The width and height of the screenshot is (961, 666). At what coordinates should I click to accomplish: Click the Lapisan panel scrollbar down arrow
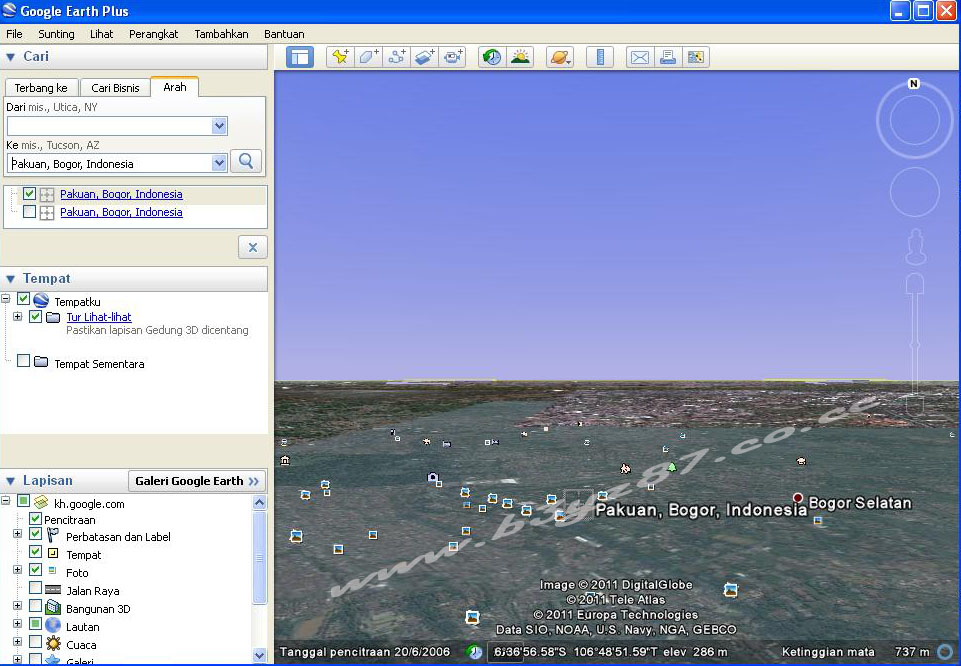point(259,655)
